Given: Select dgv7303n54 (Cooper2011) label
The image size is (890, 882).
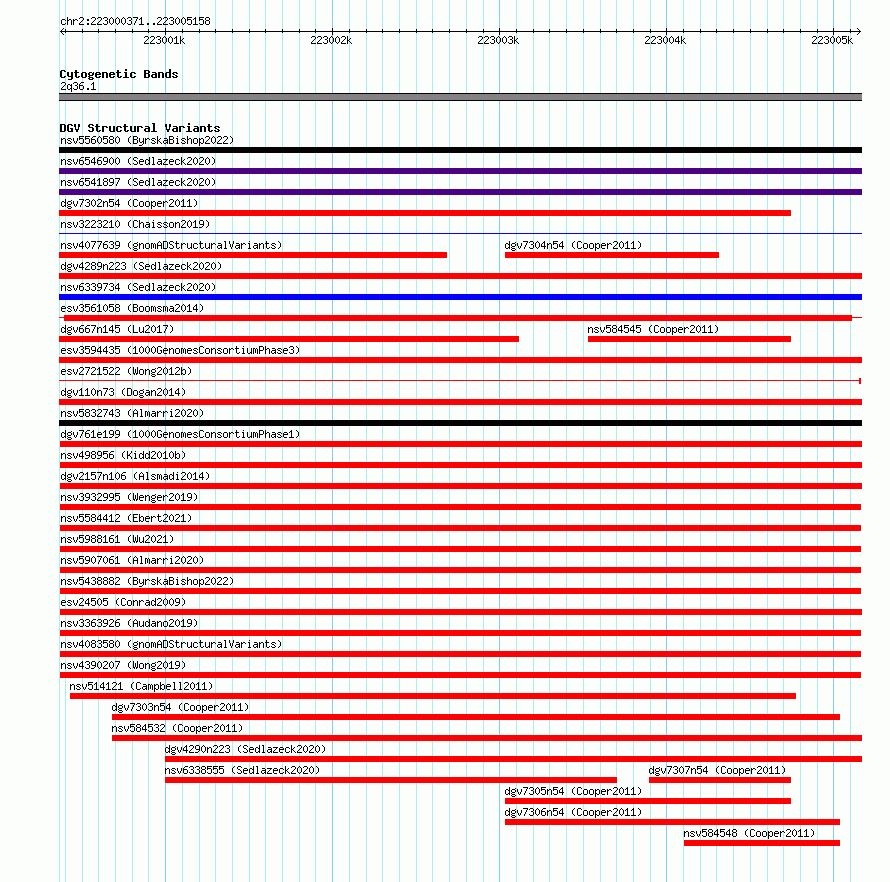Looking at the screenshot, I should click(x=180, y=707).
